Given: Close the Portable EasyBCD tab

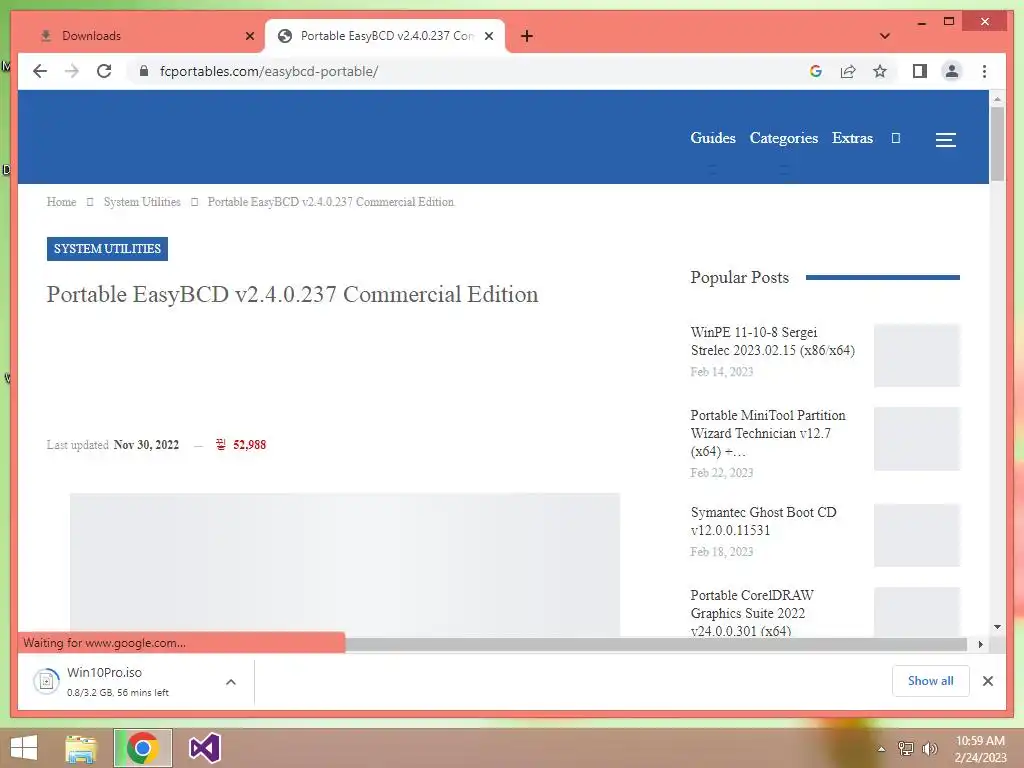Looking at the screenshot, I should click(488, 36).
